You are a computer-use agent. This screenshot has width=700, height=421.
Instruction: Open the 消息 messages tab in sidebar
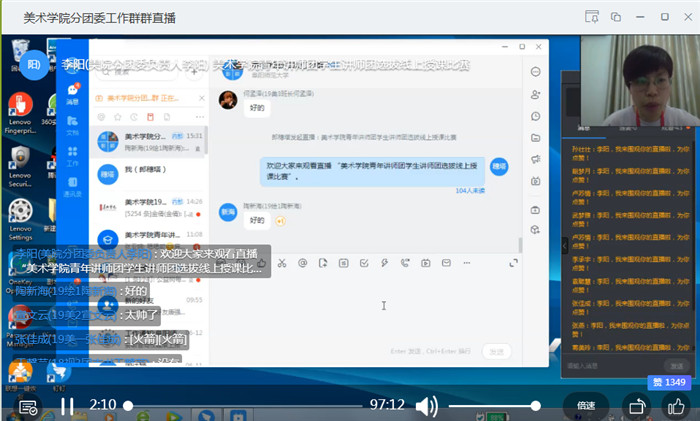coord(73,94)
